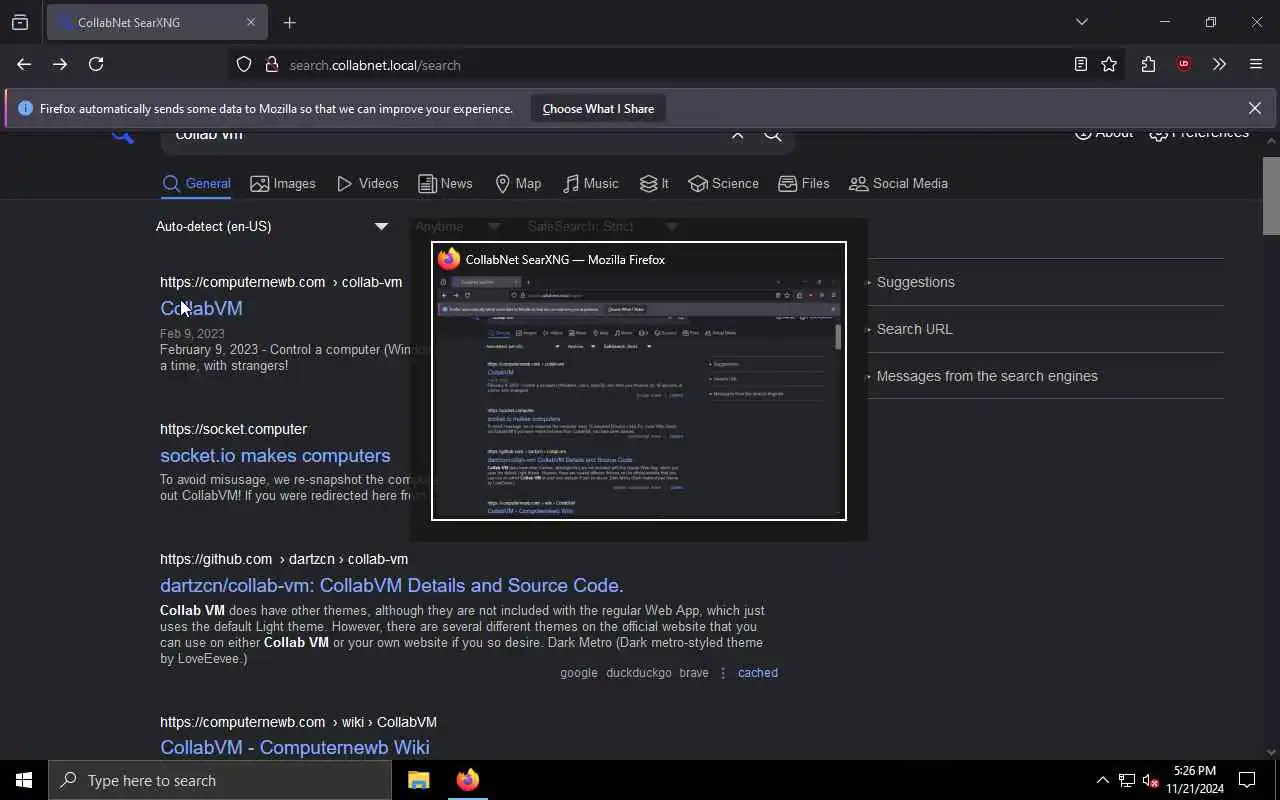Bookmark this page with star icon
The image size is (1280, 800).
[x=1109, y=64]
